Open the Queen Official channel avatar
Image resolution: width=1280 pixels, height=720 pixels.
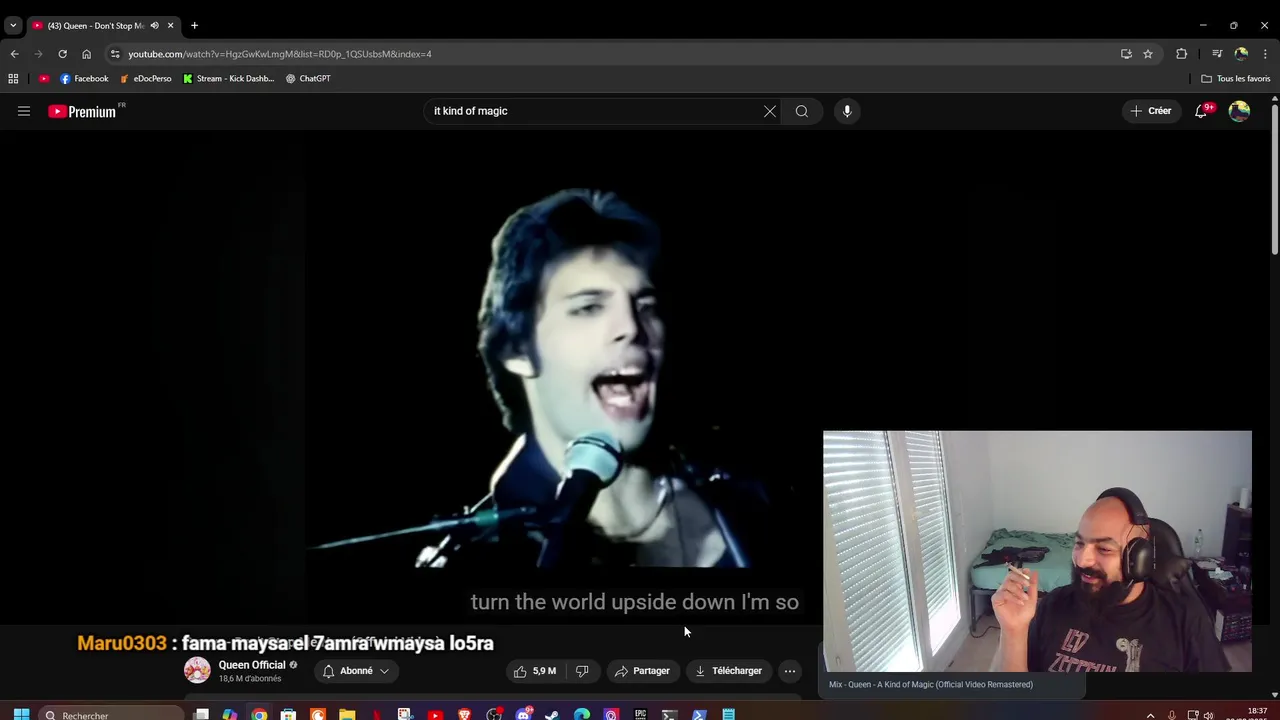click(x=197, y=671)
